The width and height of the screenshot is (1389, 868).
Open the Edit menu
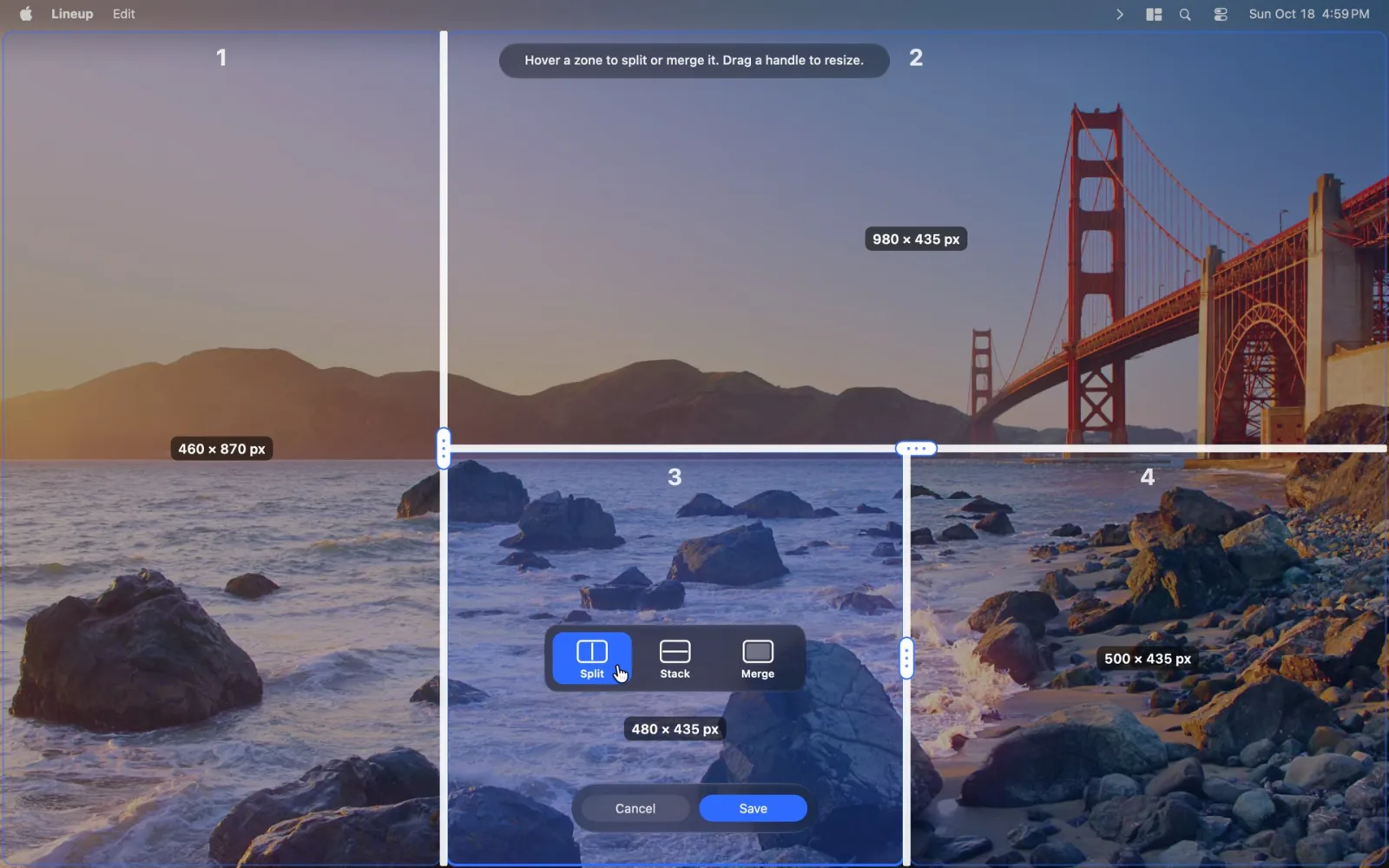coord(124,14)
